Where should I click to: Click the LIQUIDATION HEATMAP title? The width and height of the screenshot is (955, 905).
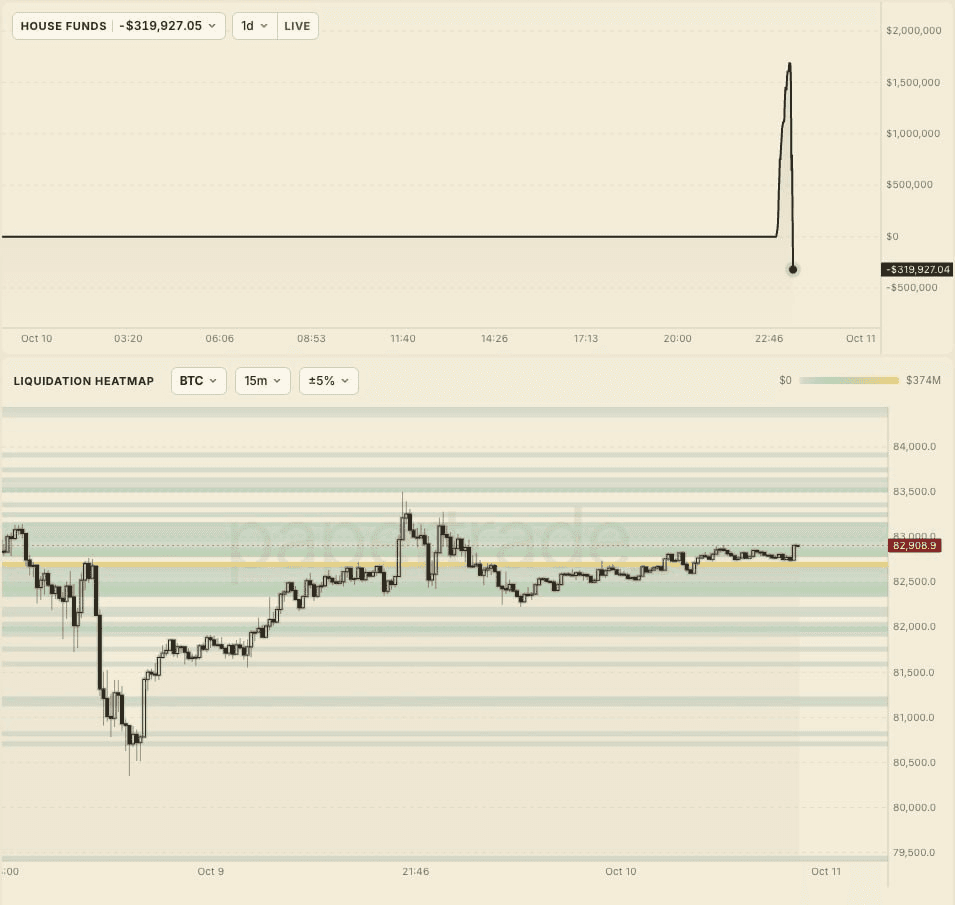click(83, 381)
